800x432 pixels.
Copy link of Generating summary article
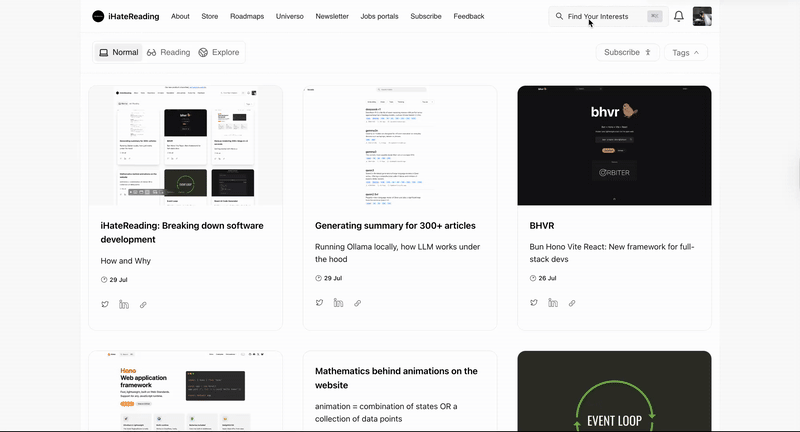pyautogui.click(x=358, y=303)
